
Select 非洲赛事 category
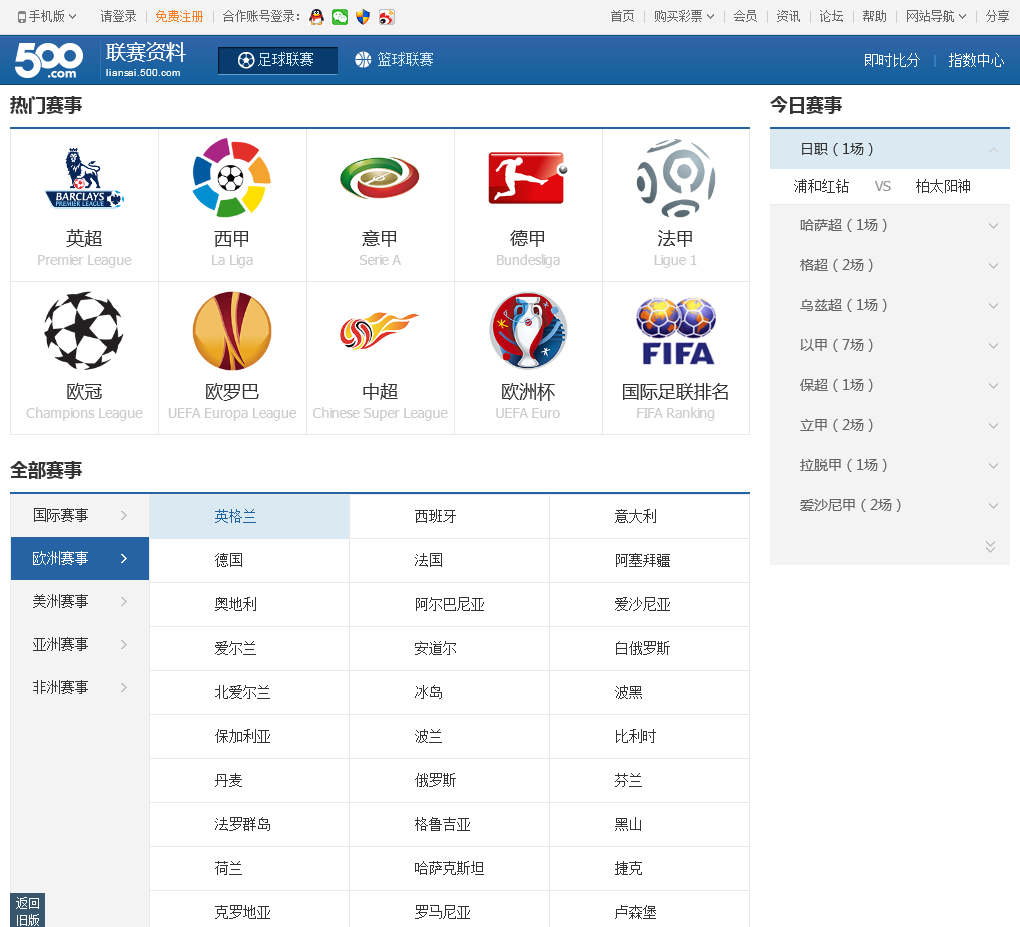click(80, 687)
